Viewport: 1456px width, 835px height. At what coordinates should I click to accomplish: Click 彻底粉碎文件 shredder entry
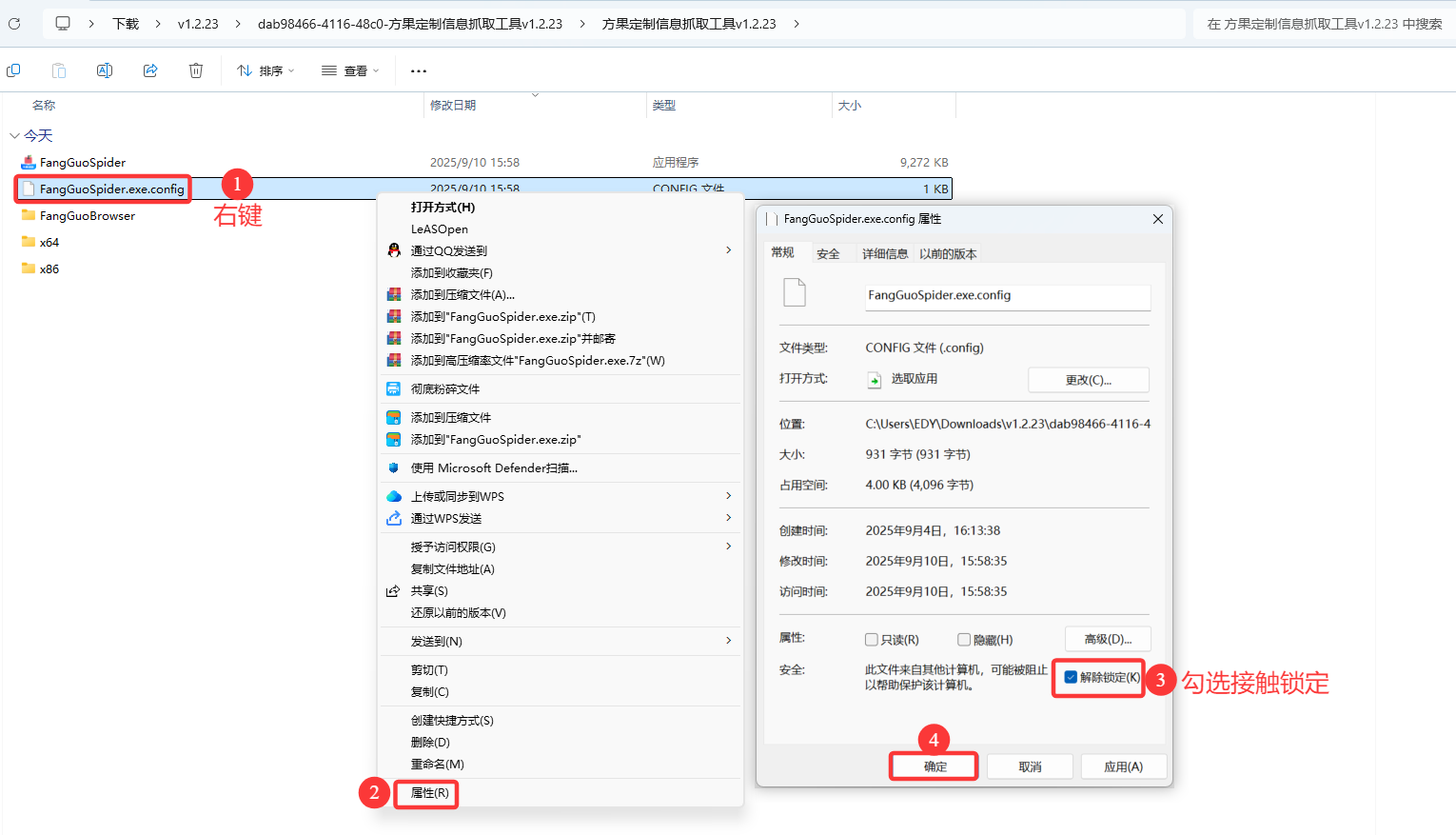coord(445,389)
